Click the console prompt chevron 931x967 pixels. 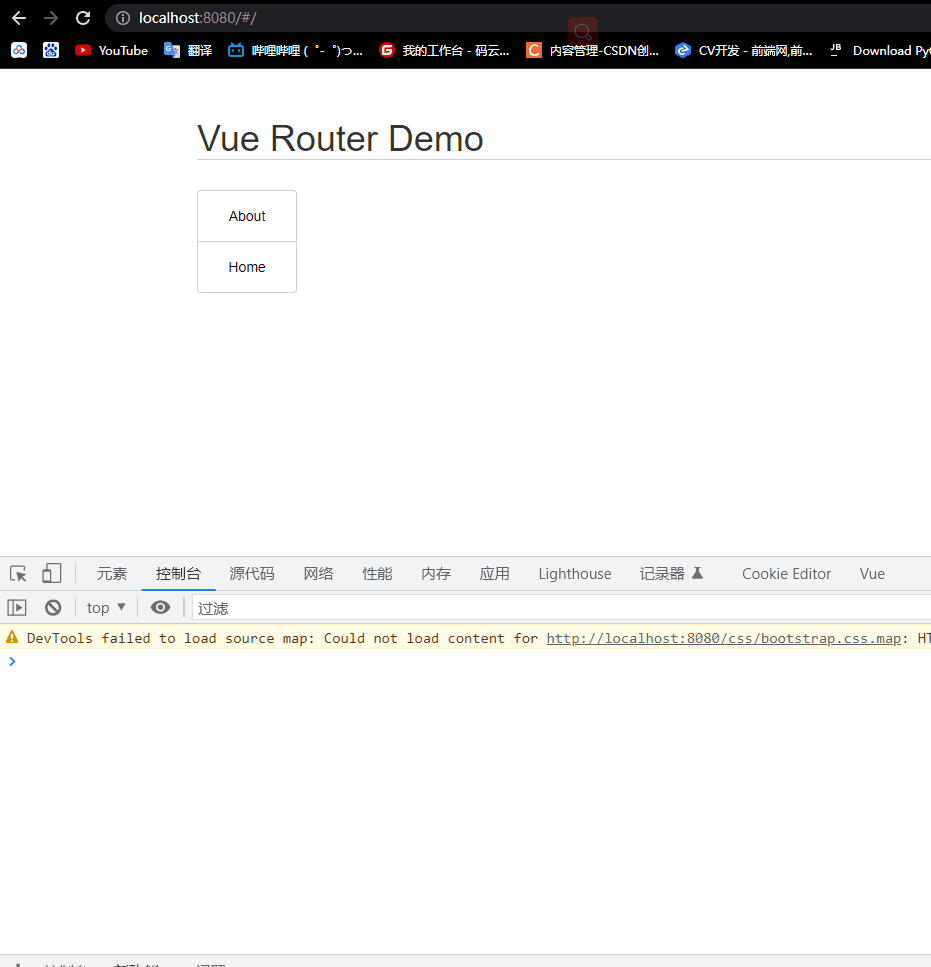pyautogui.click(x=12, y=661)
